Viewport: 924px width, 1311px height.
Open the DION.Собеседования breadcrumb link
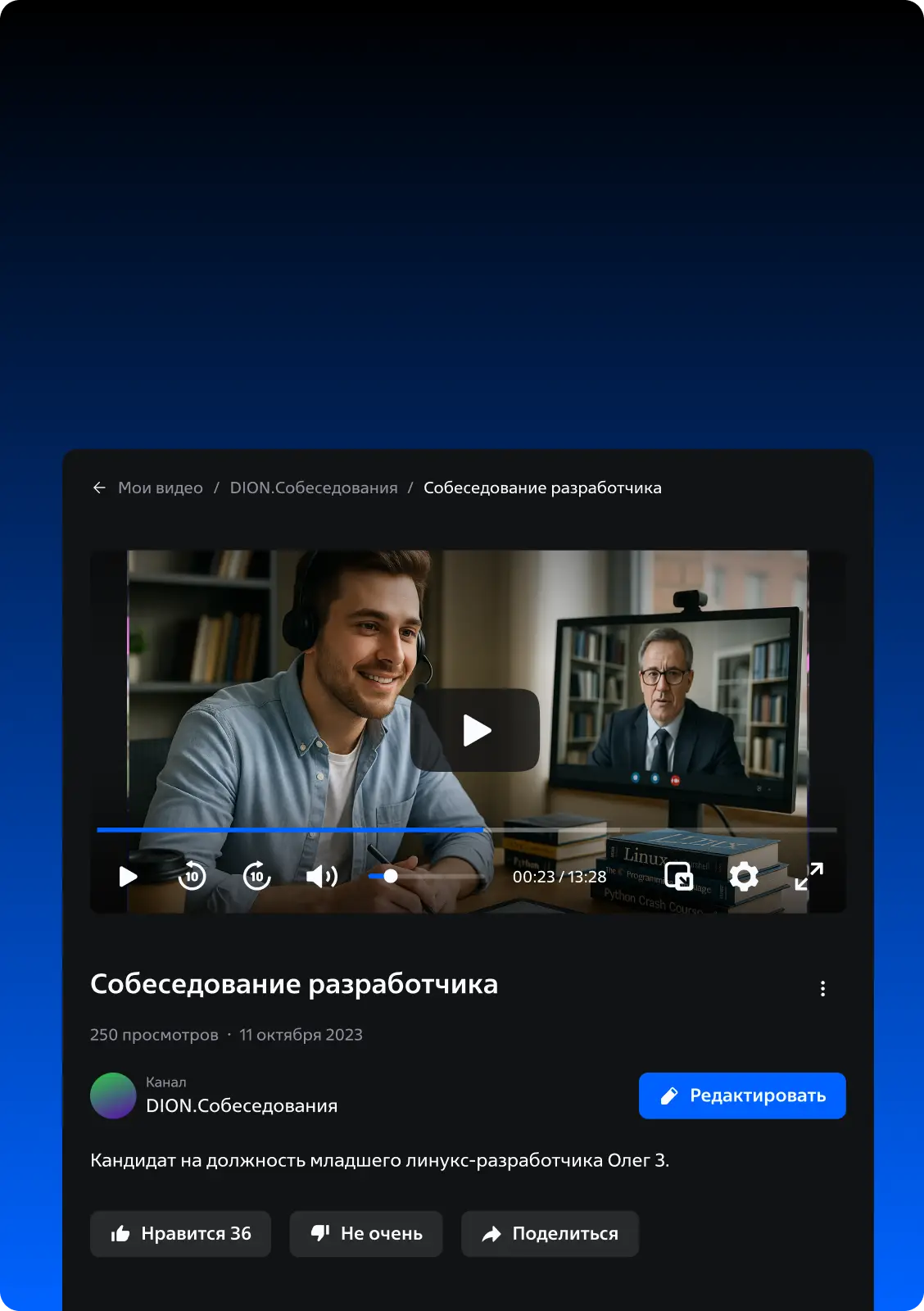(314, 488)
